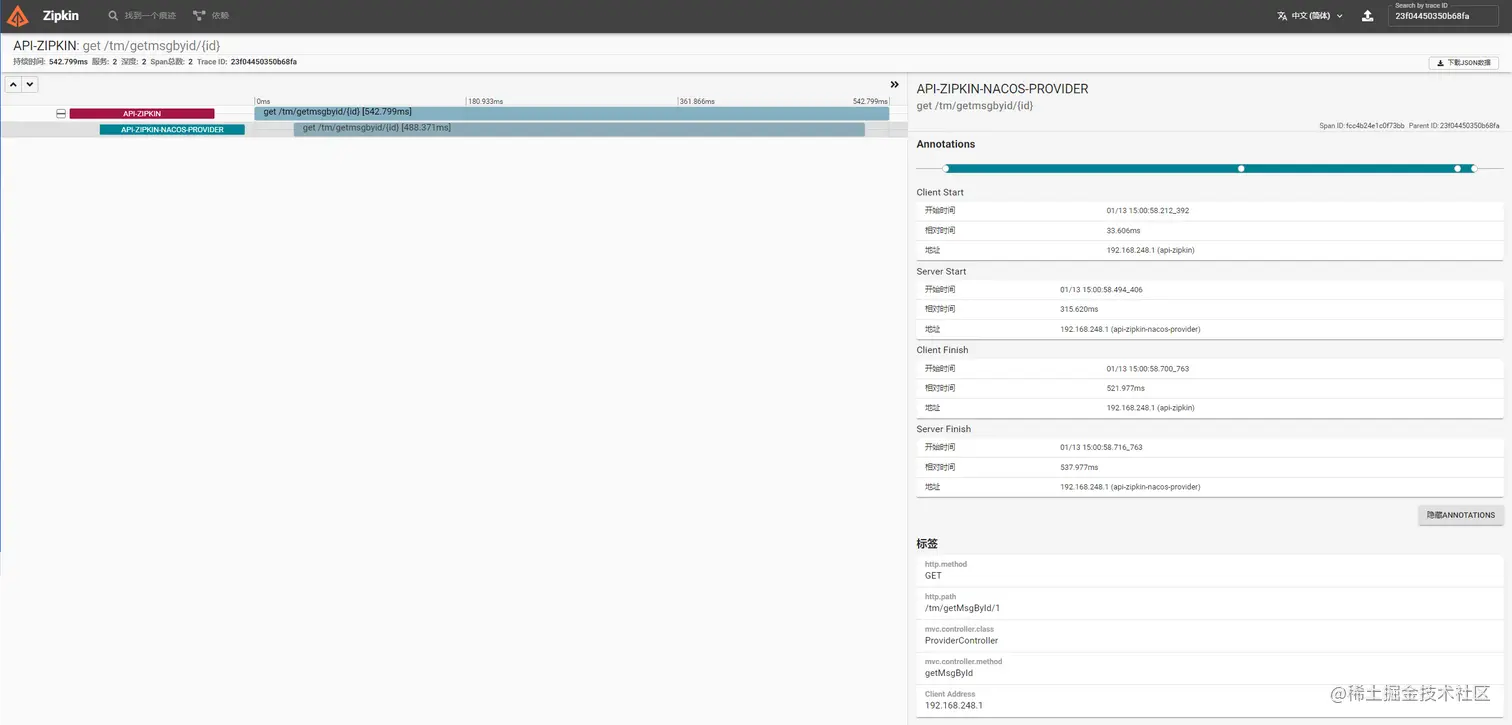This screenshot has width=1512, height=725.
Task: Click the Server Finish heading
Action: [x=944, y=429]
